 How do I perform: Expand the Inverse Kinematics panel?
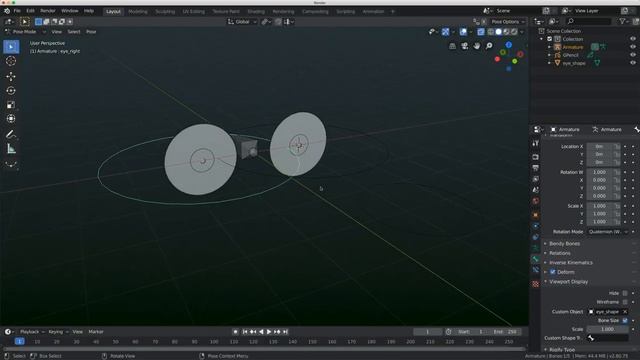point(571,262)
